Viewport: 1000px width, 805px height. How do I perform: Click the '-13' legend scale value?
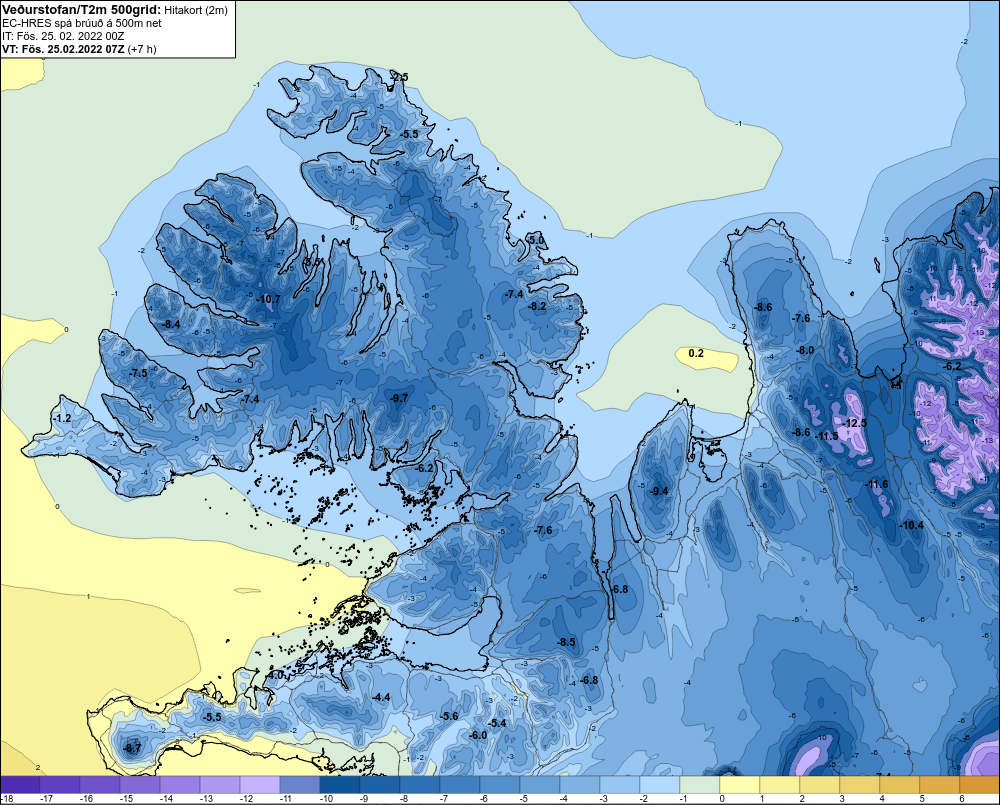206,799
